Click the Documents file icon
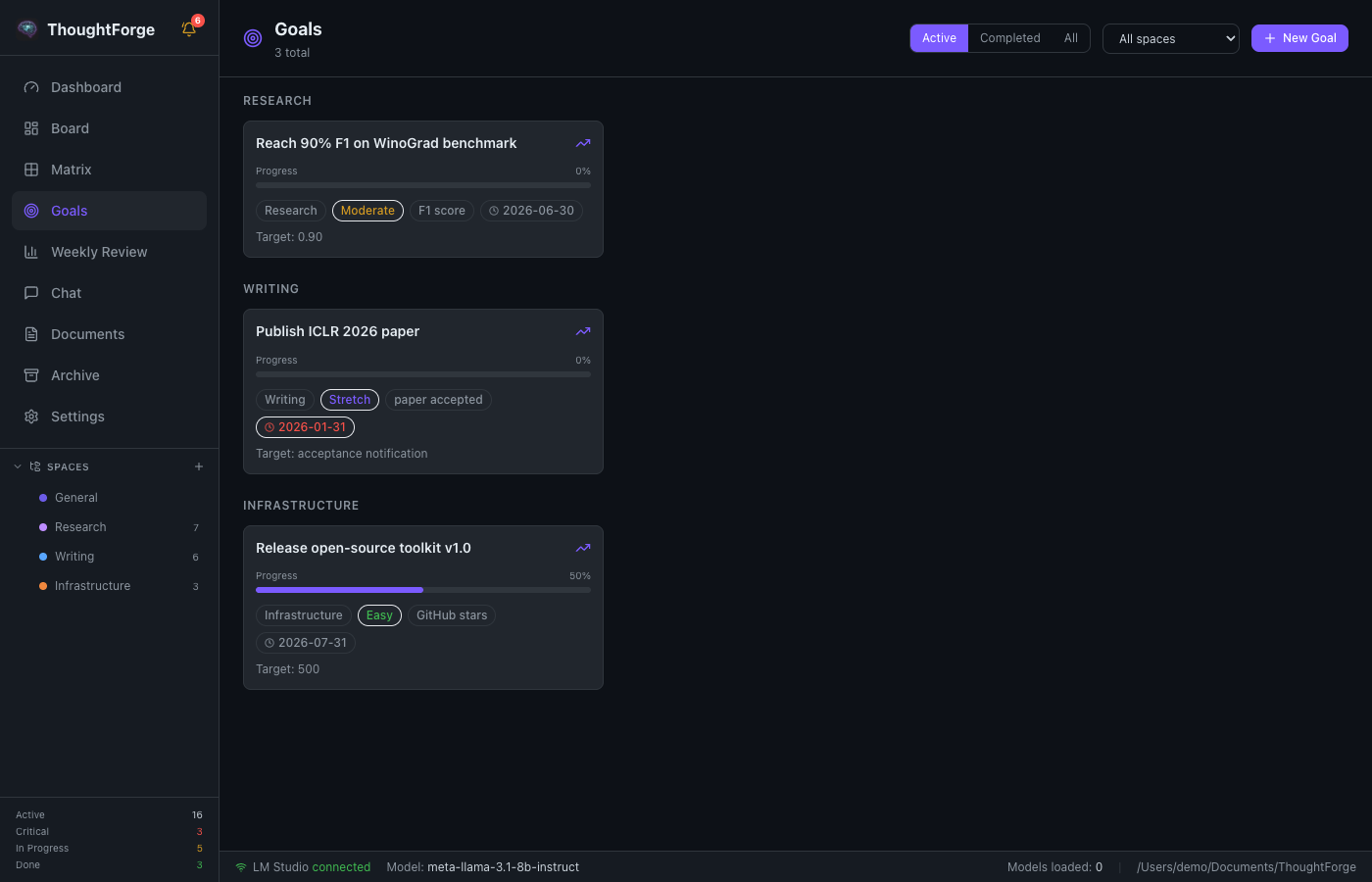Screen dimensions: 1372x882 [31, 334]
